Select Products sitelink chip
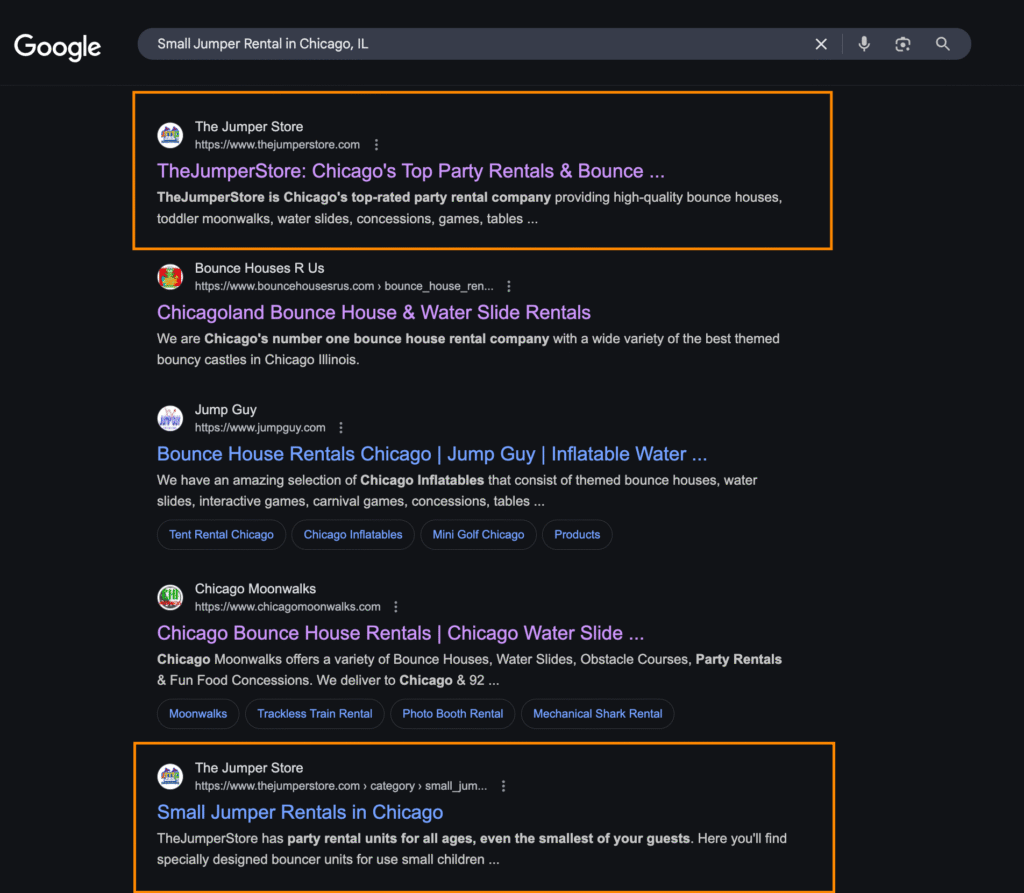1024x893 pixels. click(x=577, y=534)
